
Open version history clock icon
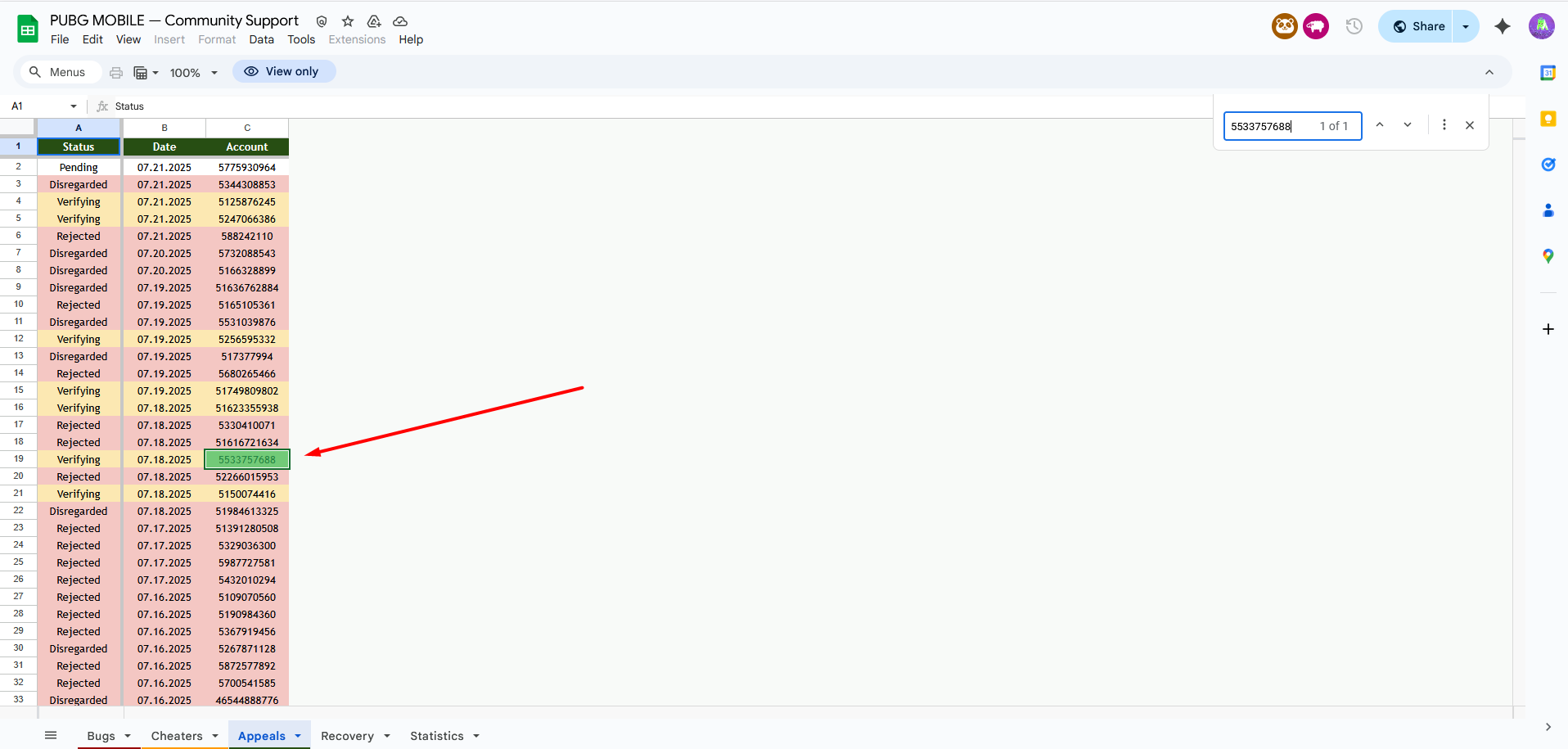tap(1354, 26)
